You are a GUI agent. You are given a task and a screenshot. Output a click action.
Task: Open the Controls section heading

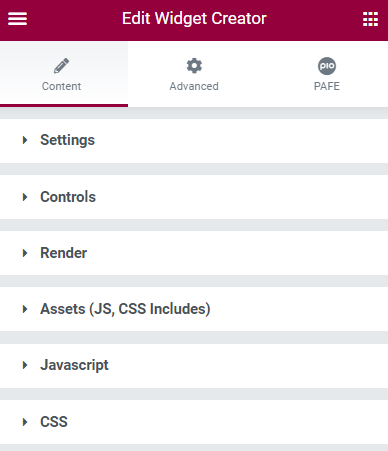point(68,197)
